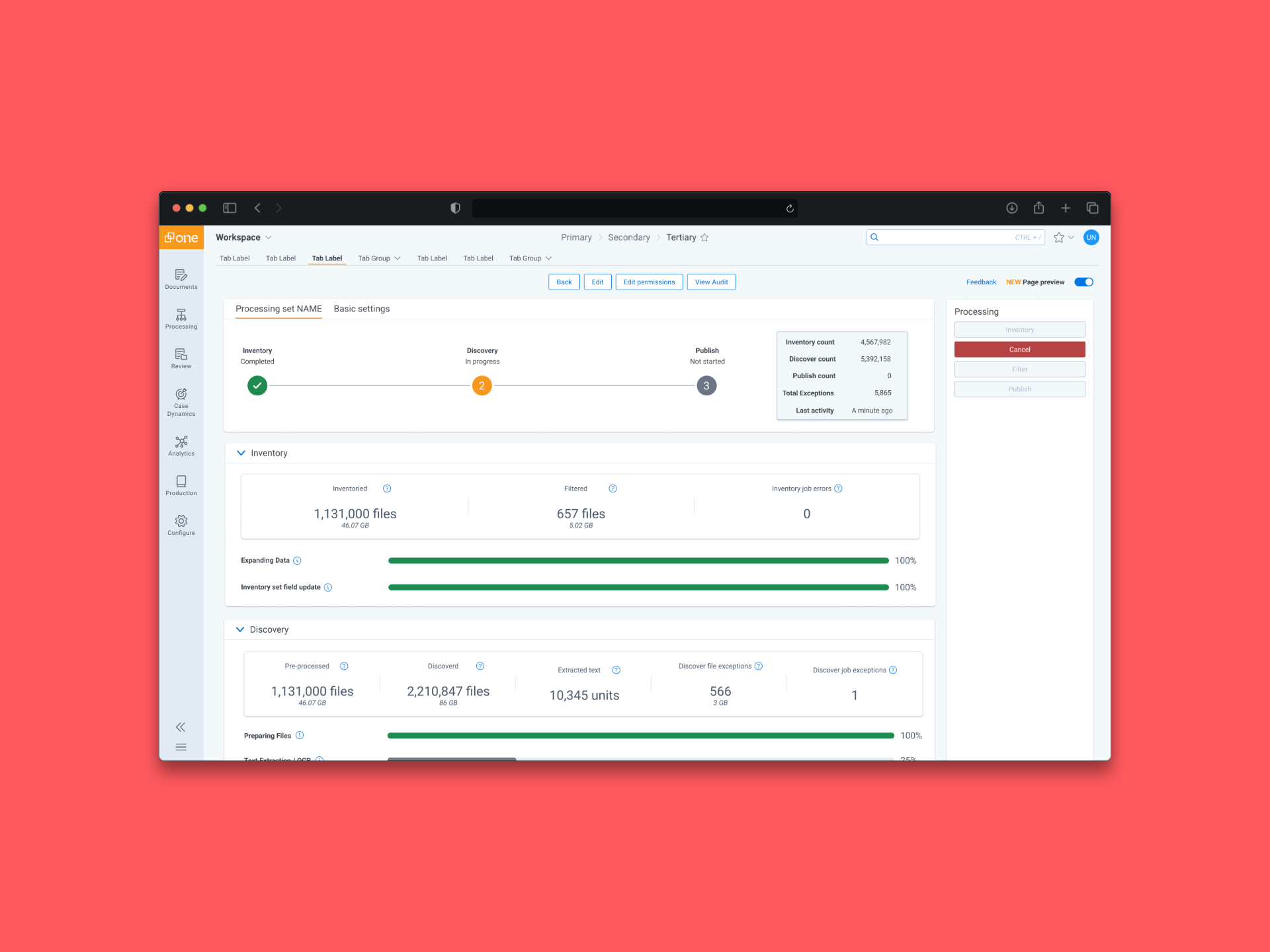The width and height of the screenshot is (1270, 952).
Task: Open Configure settings gear
Action: 181,524
